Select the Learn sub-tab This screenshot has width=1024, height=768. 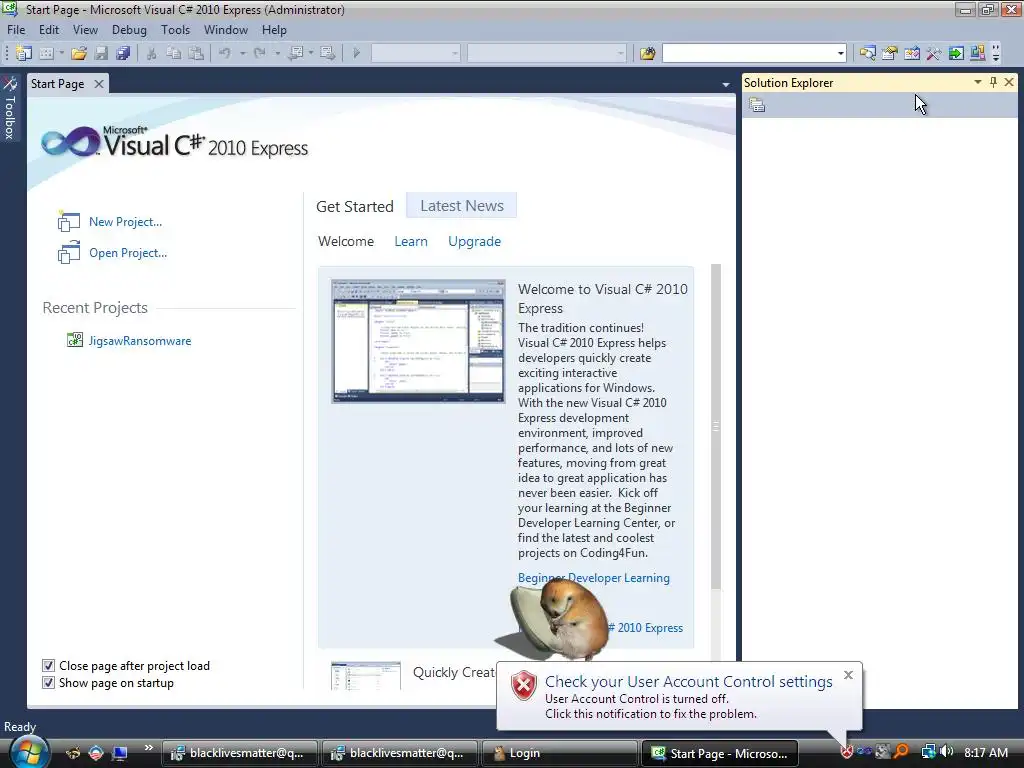[x=411, y=242]
